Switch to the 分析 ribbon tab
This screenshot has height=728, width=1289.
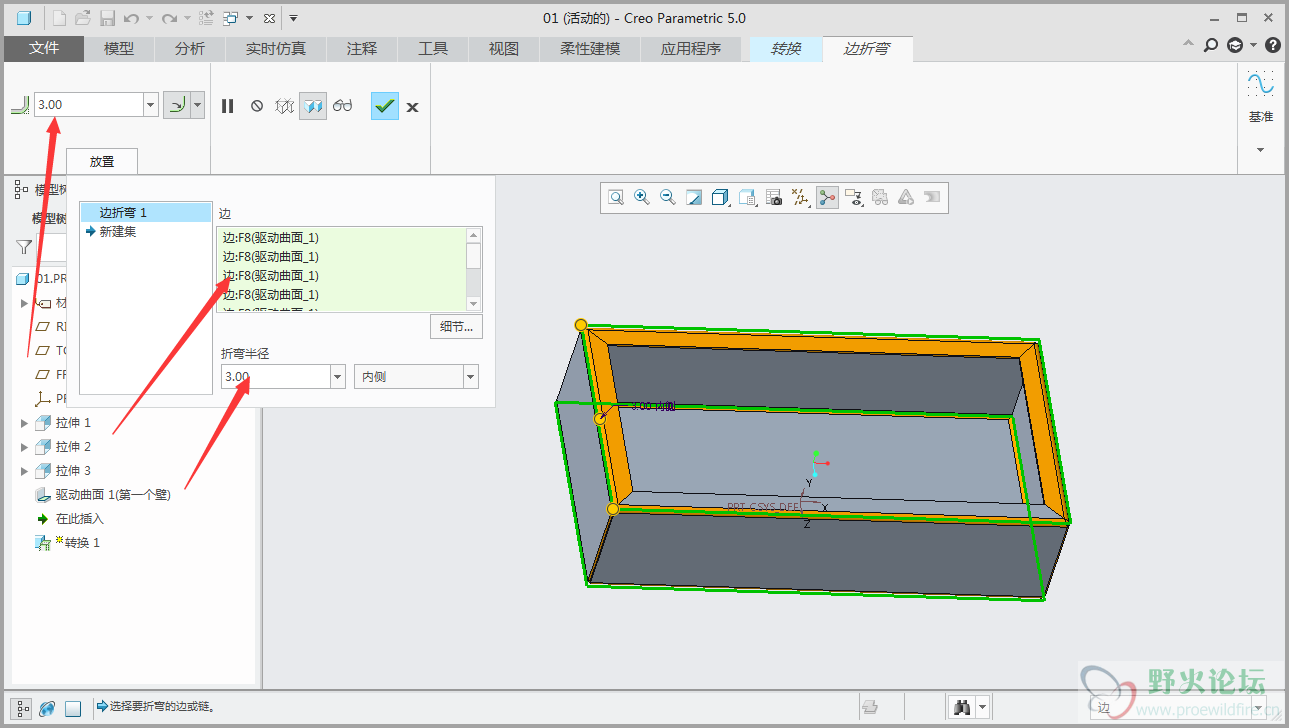click(x=190, y=48)
